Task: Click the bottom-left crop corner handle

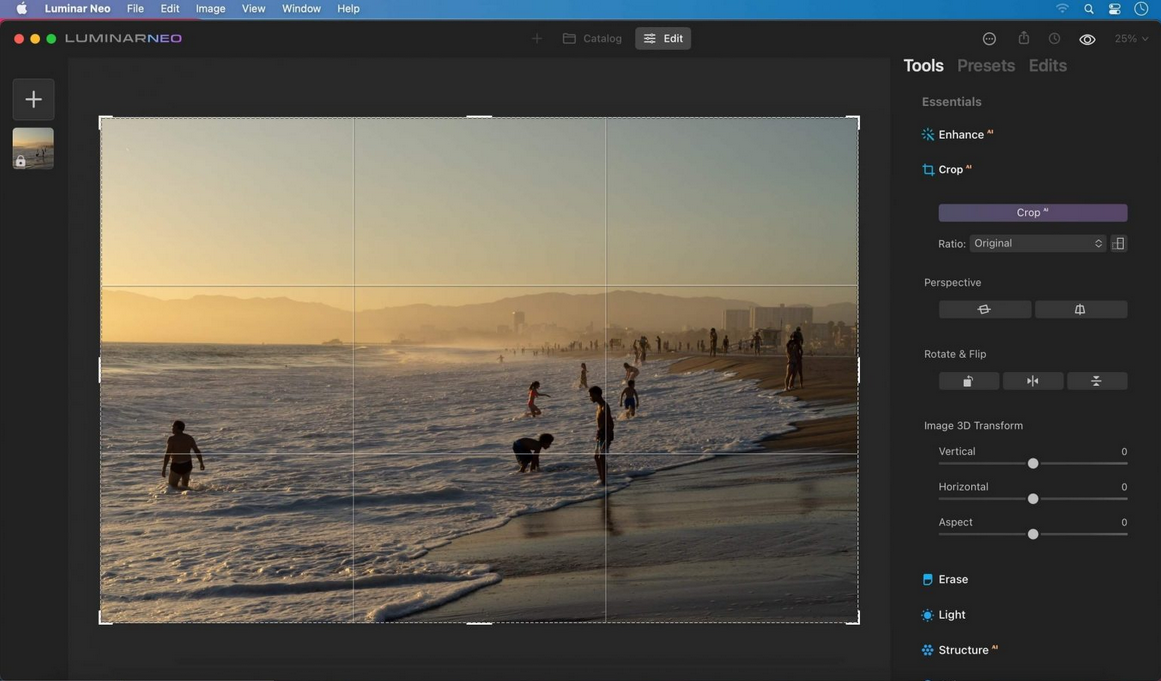Action: 104,619
